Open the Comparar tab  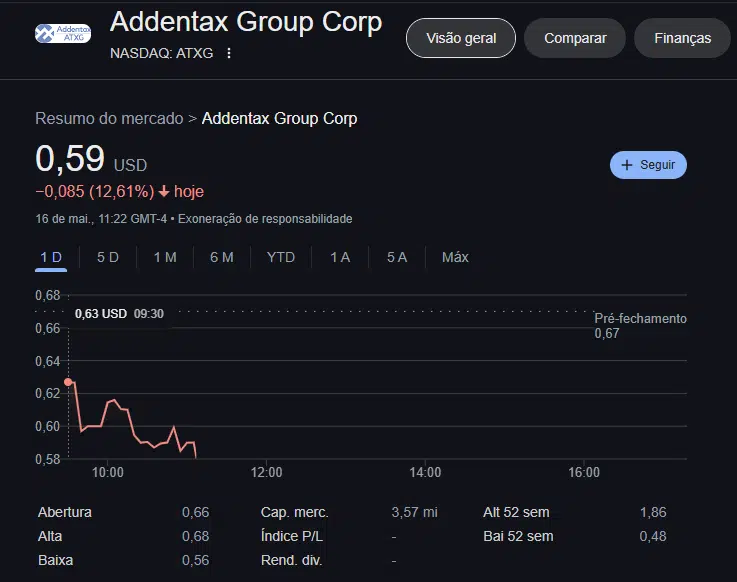point(575,38)
